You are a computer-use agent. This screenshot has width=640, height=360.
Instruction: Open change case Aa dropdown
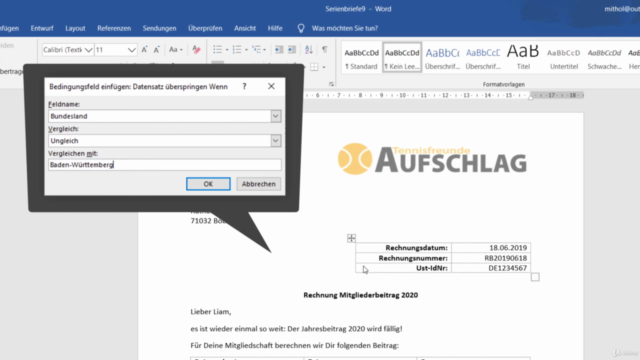point(176,50)
